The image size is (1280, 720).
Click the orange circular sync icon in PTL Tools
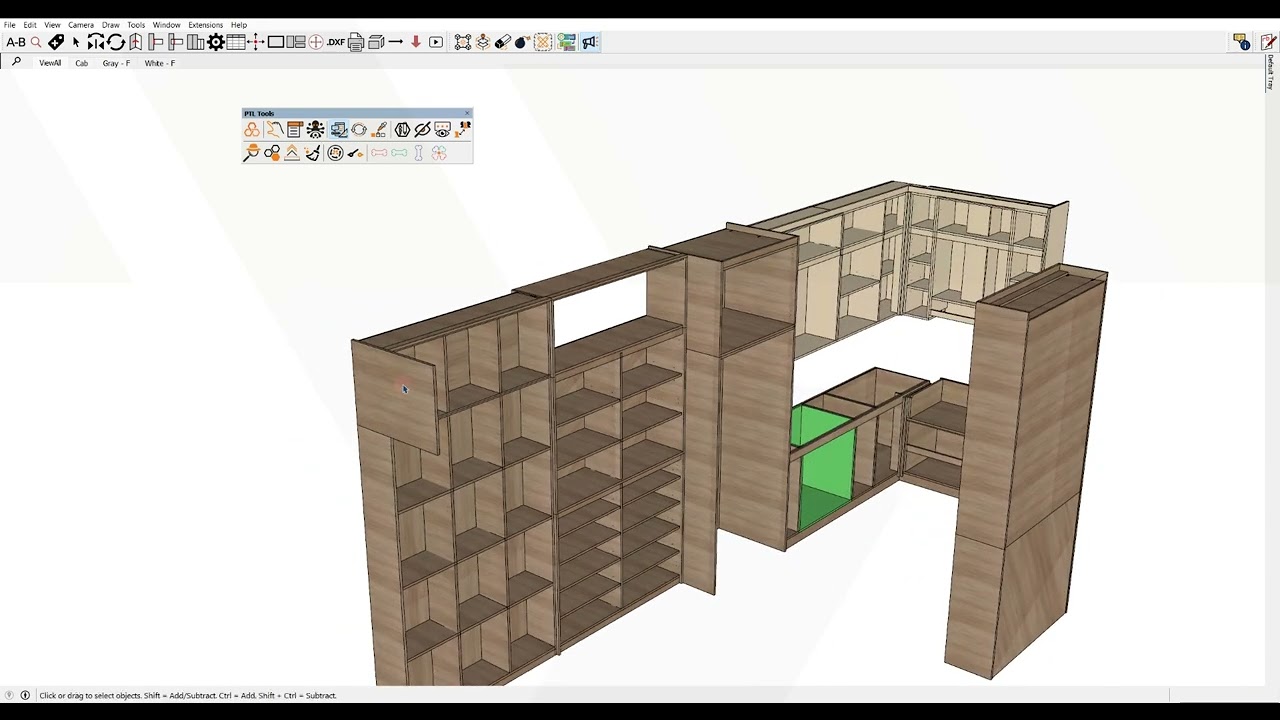click(359, 130)
